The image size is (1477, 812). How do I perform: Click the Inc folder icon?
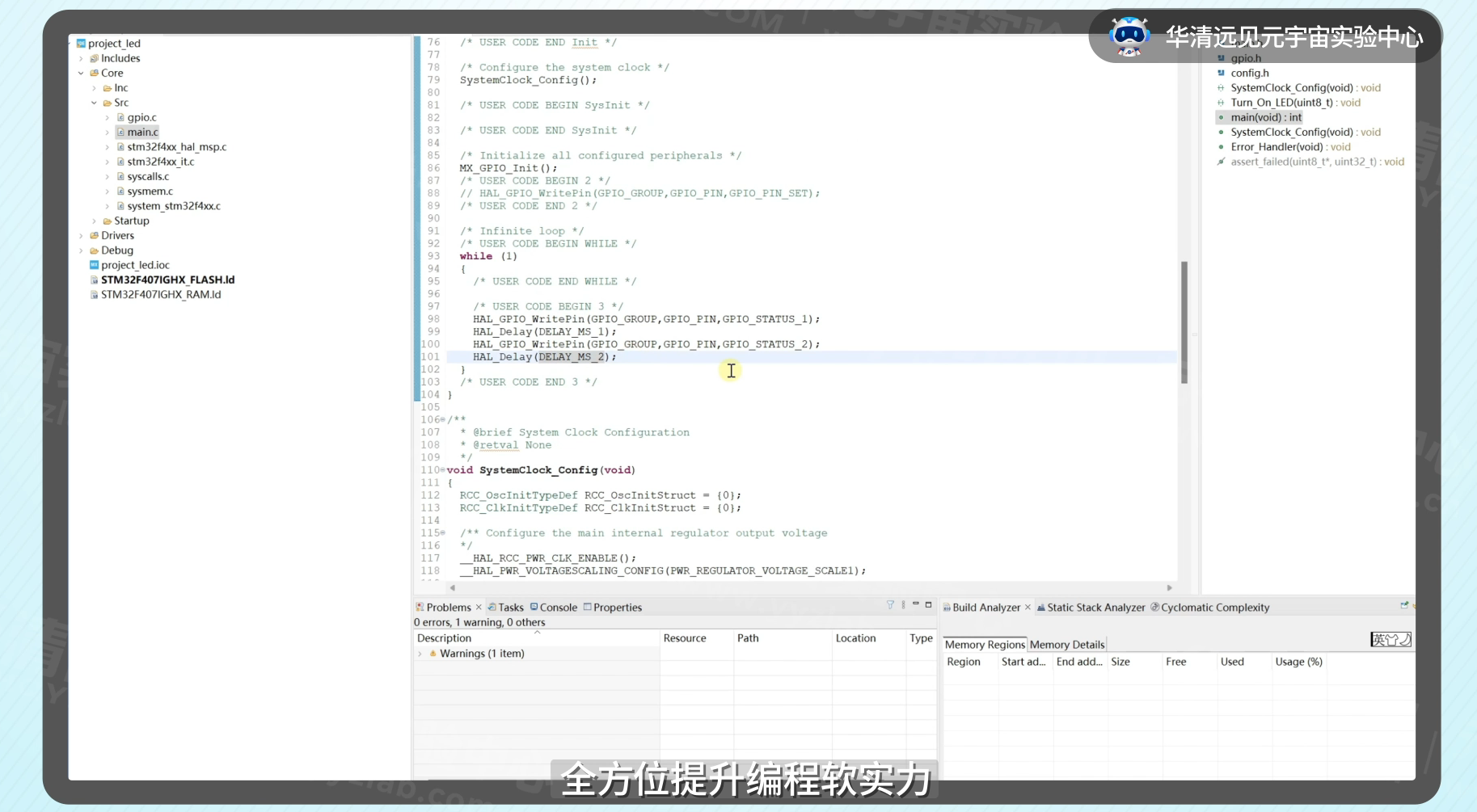[107, 88]
